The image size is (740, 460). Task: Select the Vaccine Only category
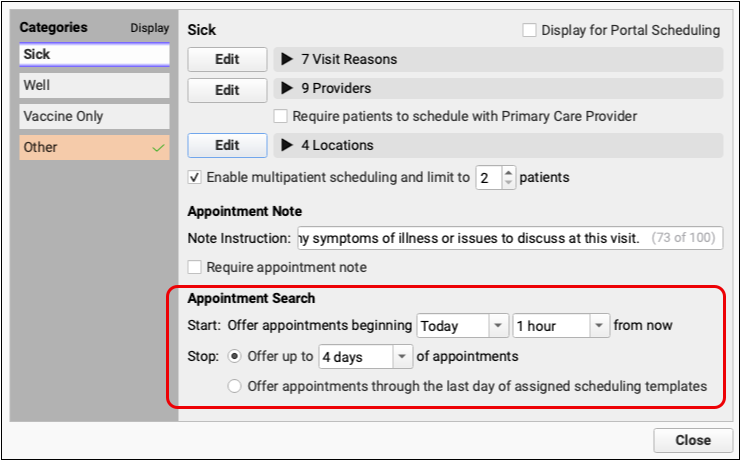tap(94, 117)
